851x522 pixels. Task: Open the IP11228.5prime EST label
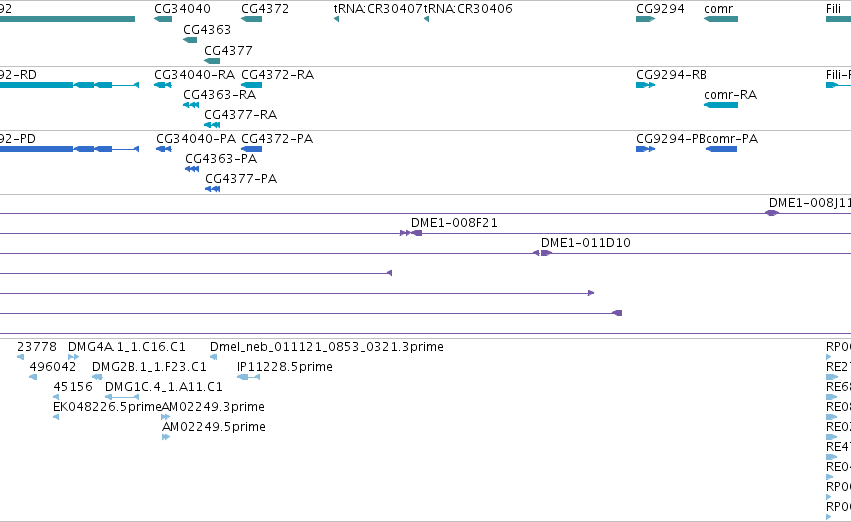(x=285, y=366)
